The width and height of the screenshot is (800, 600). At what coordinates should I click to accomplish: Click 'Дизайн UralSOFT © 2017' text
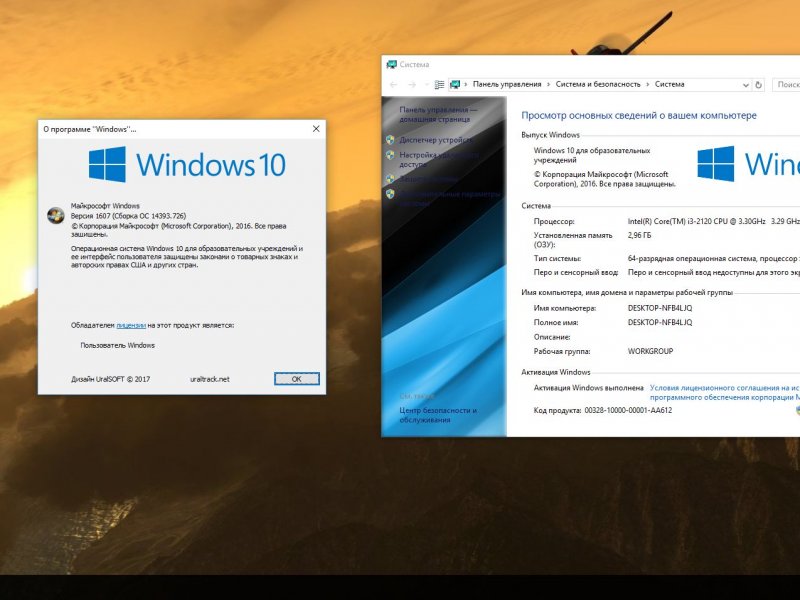(x=110, y=379)
